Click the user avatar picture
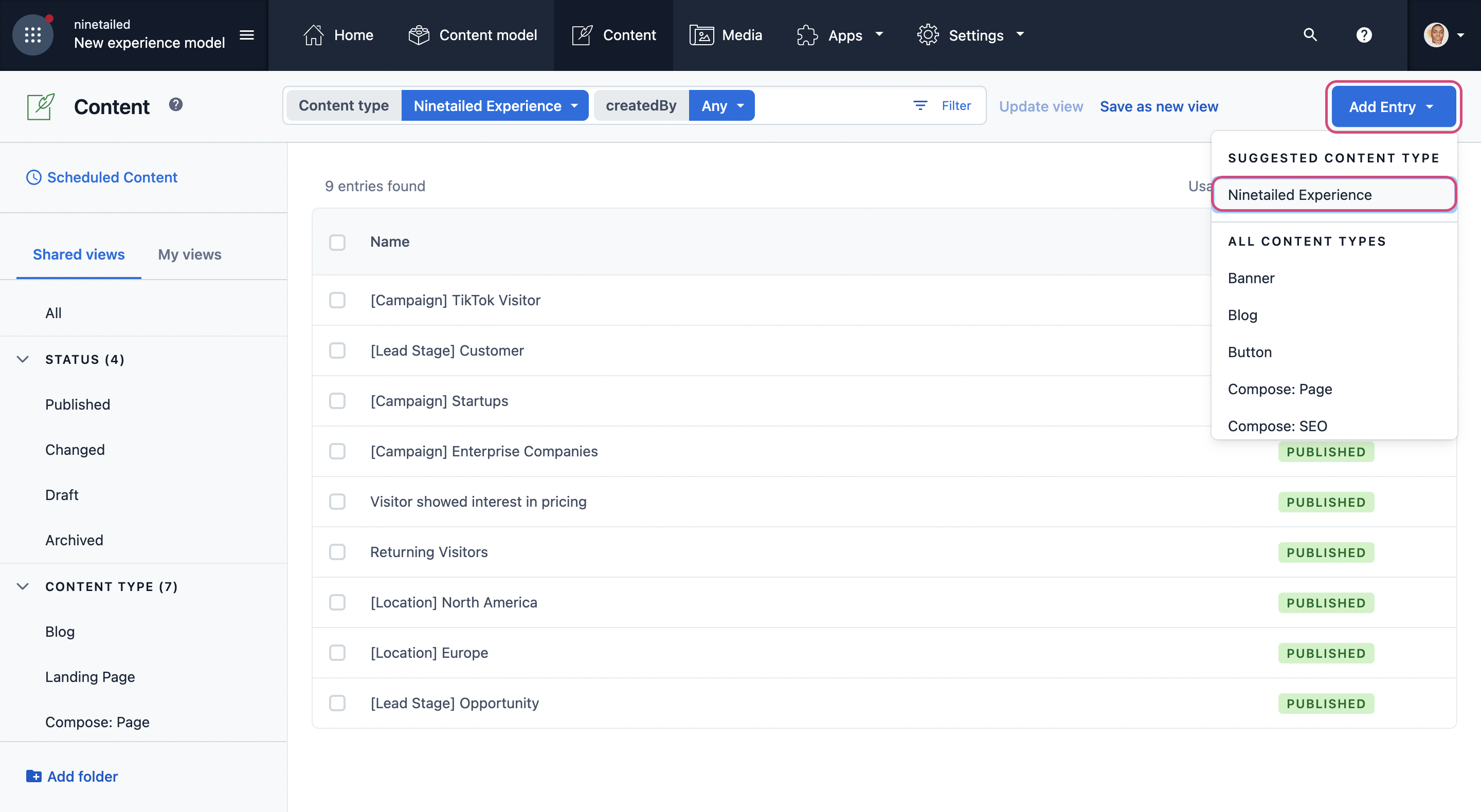 (x=1436, y=35)
